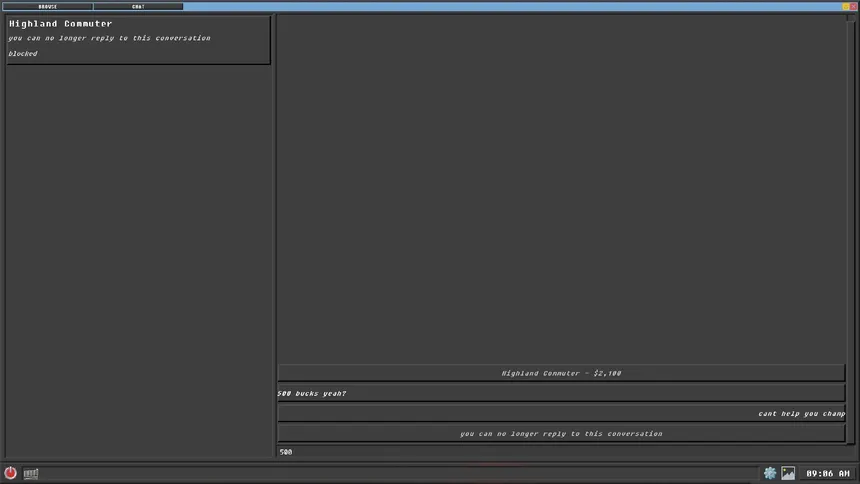Click the Highland Commuter - $2,100 listing header

tap(561, 373)
